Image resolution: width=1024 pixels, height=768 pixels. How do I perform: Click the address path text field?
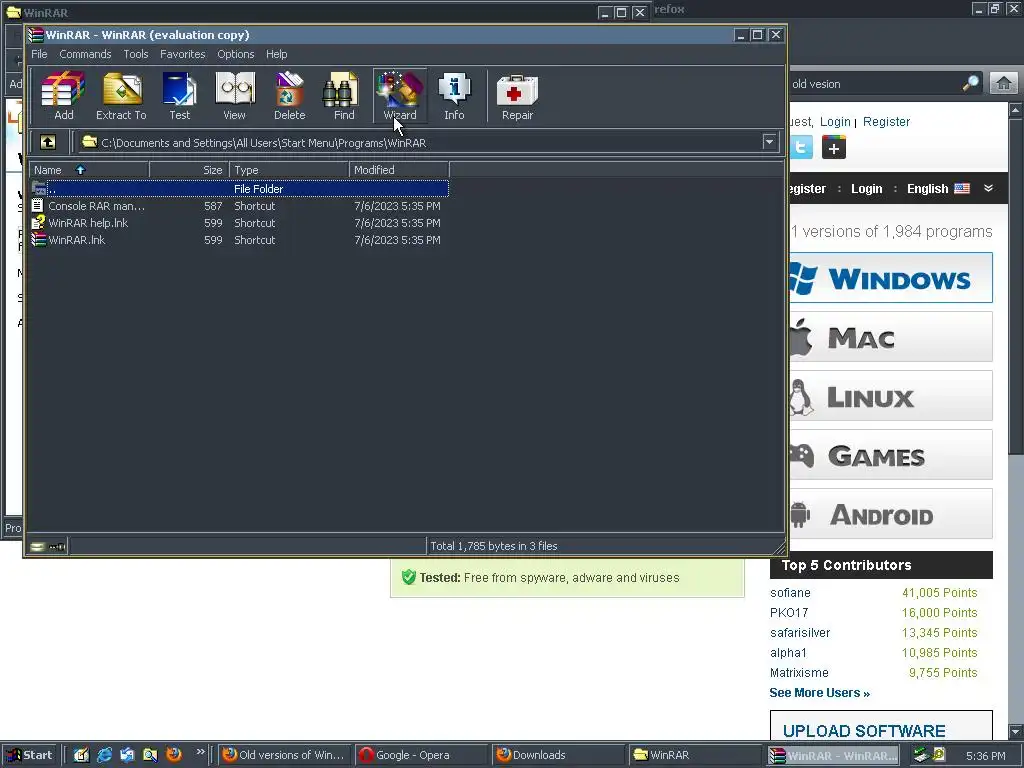(420, 142)
